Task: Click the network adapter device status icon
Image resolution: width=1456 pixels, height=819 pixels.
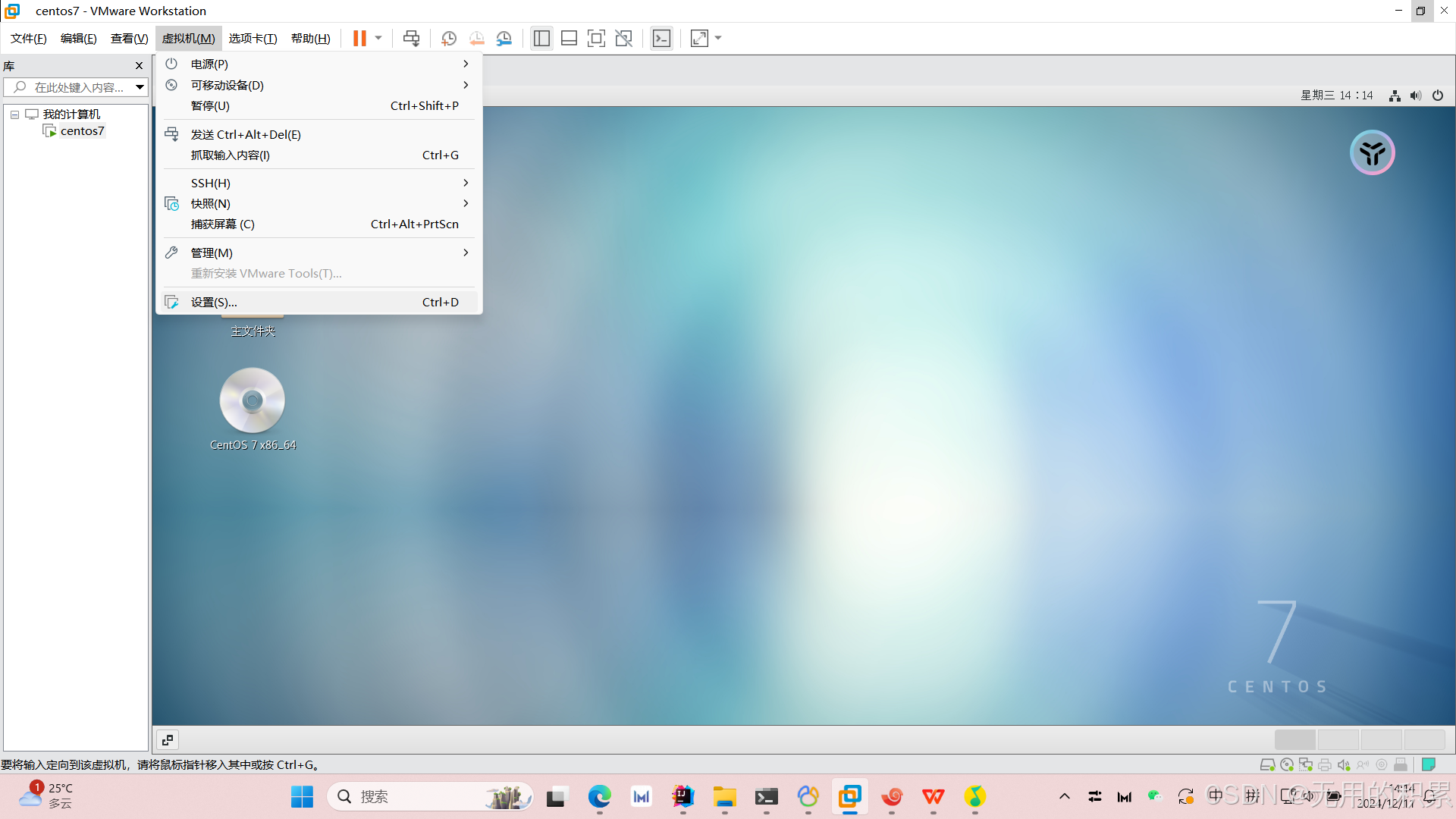Action: coord(1306,764)
